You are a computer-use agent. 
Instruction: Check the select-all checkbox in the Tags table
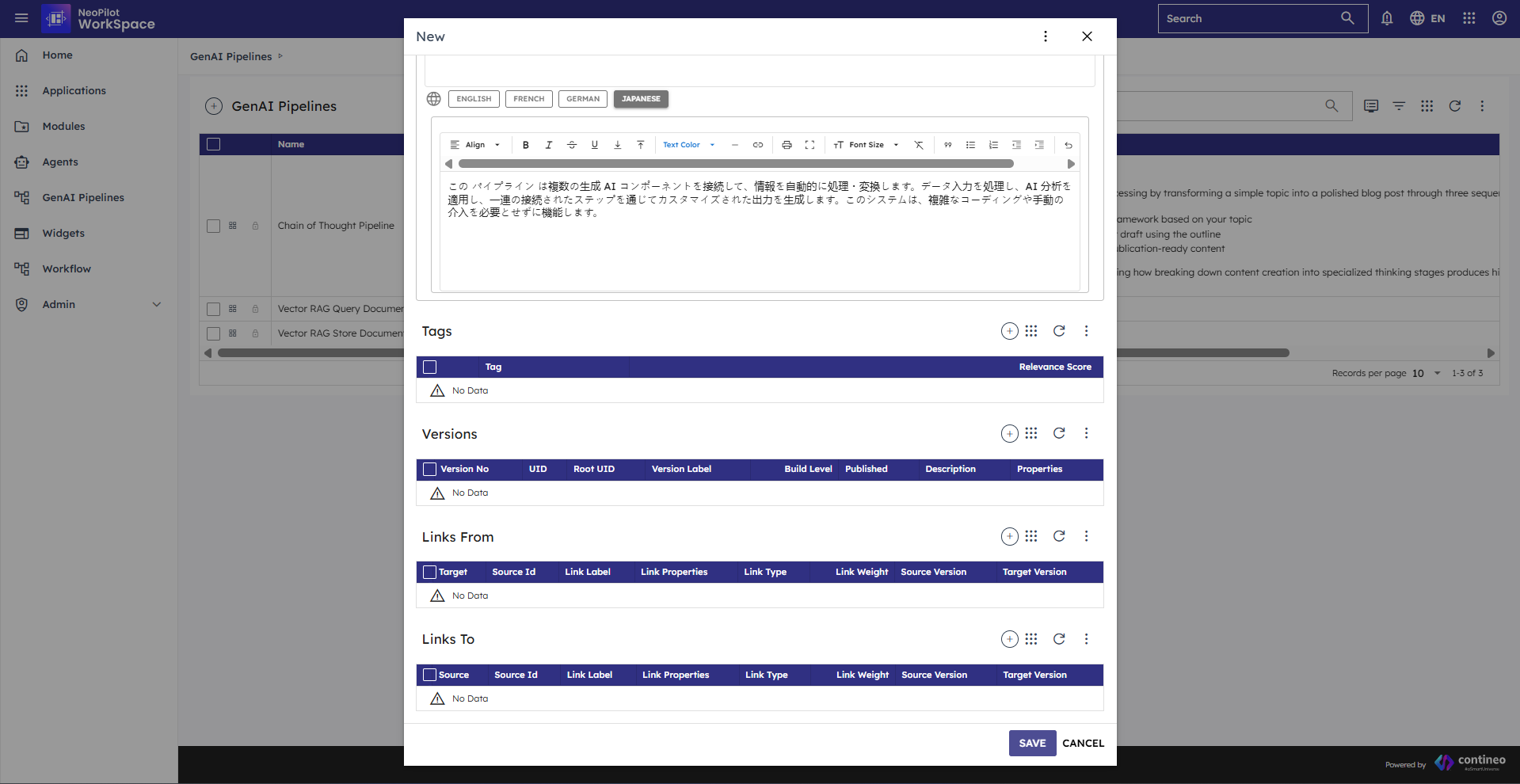coord(430,367)
